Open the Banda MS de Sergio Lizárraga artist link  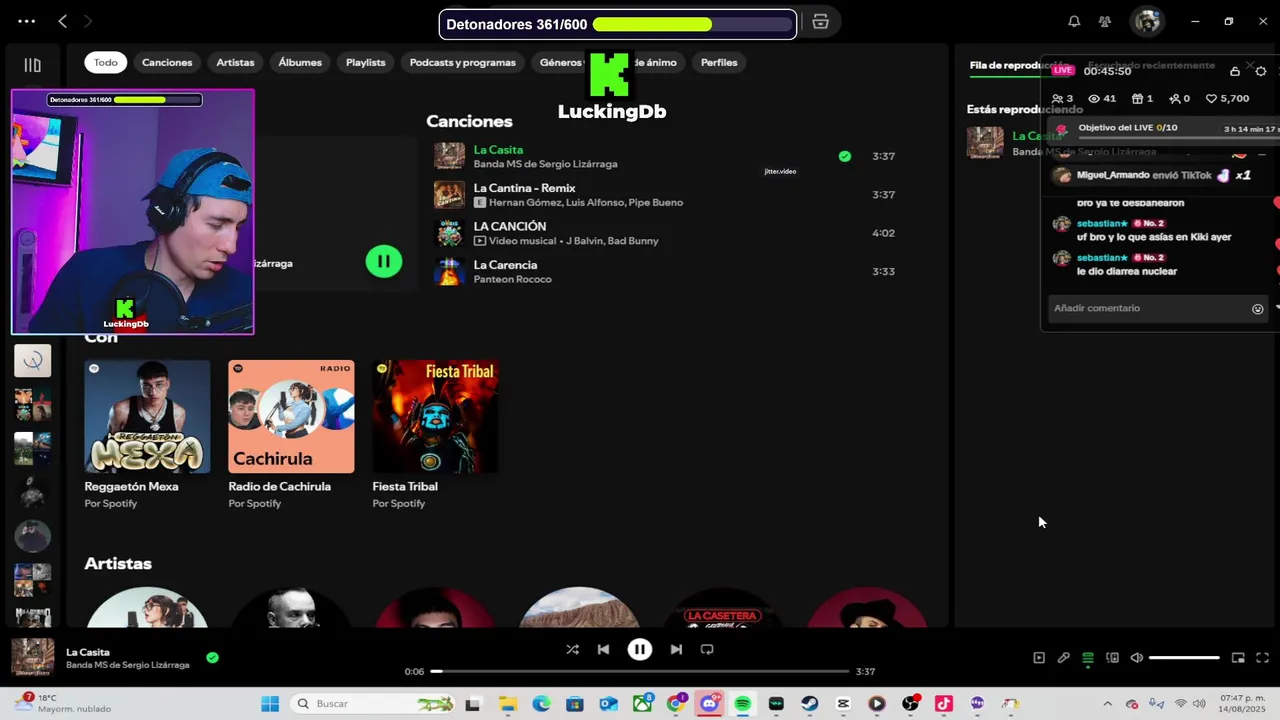545,164
